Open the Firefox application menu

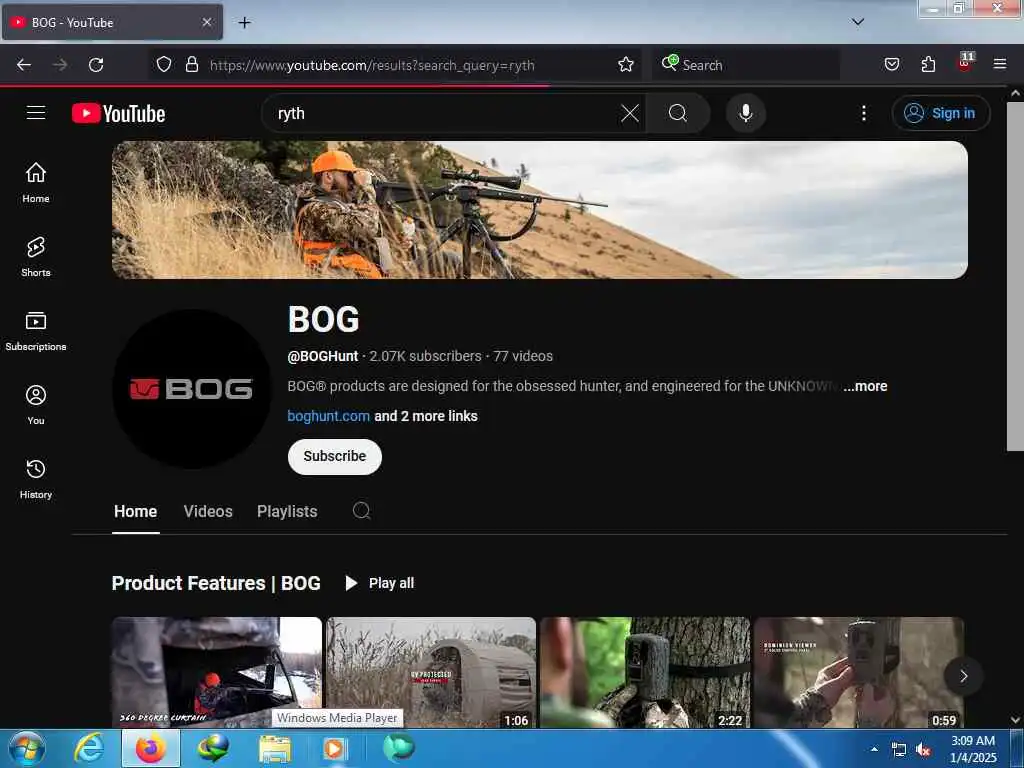pyautogui.click(x=999, y=64)
